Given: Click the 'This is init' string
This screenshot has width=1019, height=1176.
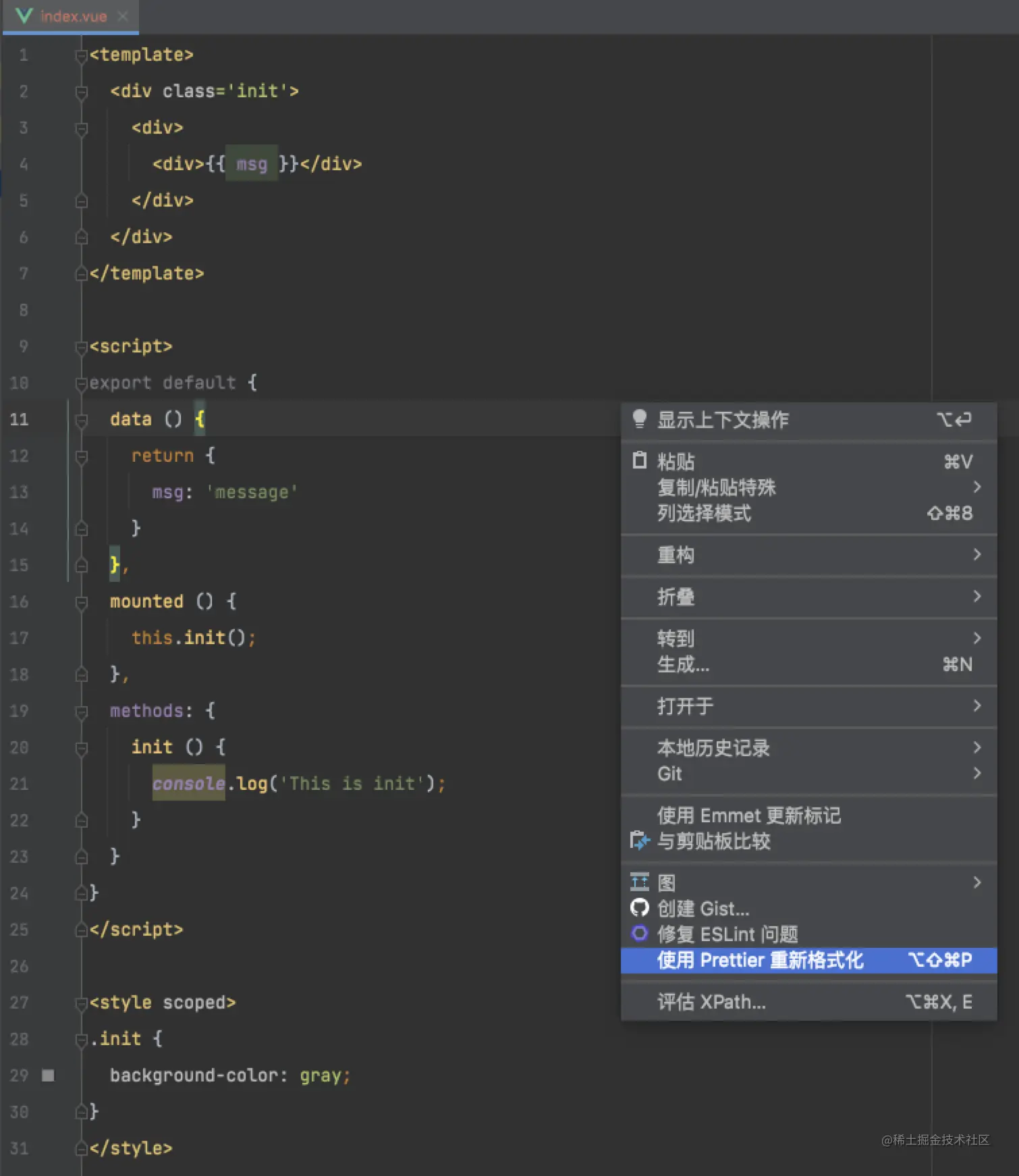Looking at the screenshot, I should (x=352, y=783).
